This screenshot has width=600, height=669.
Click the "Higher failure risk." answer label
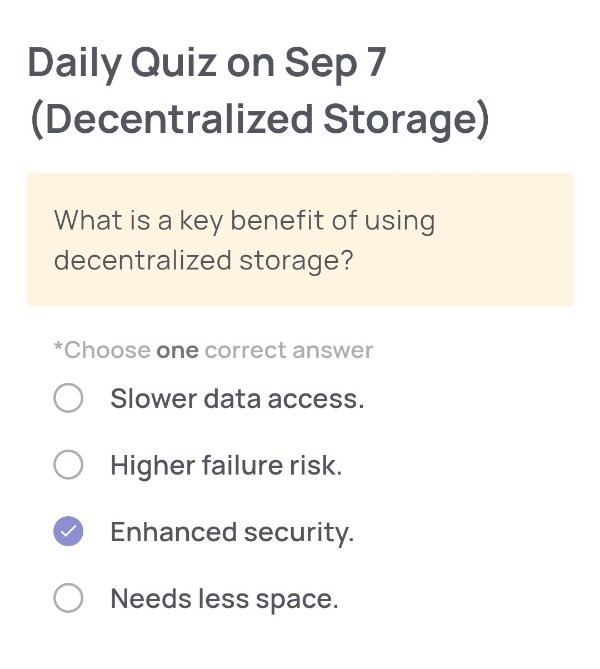coord(226,465)
